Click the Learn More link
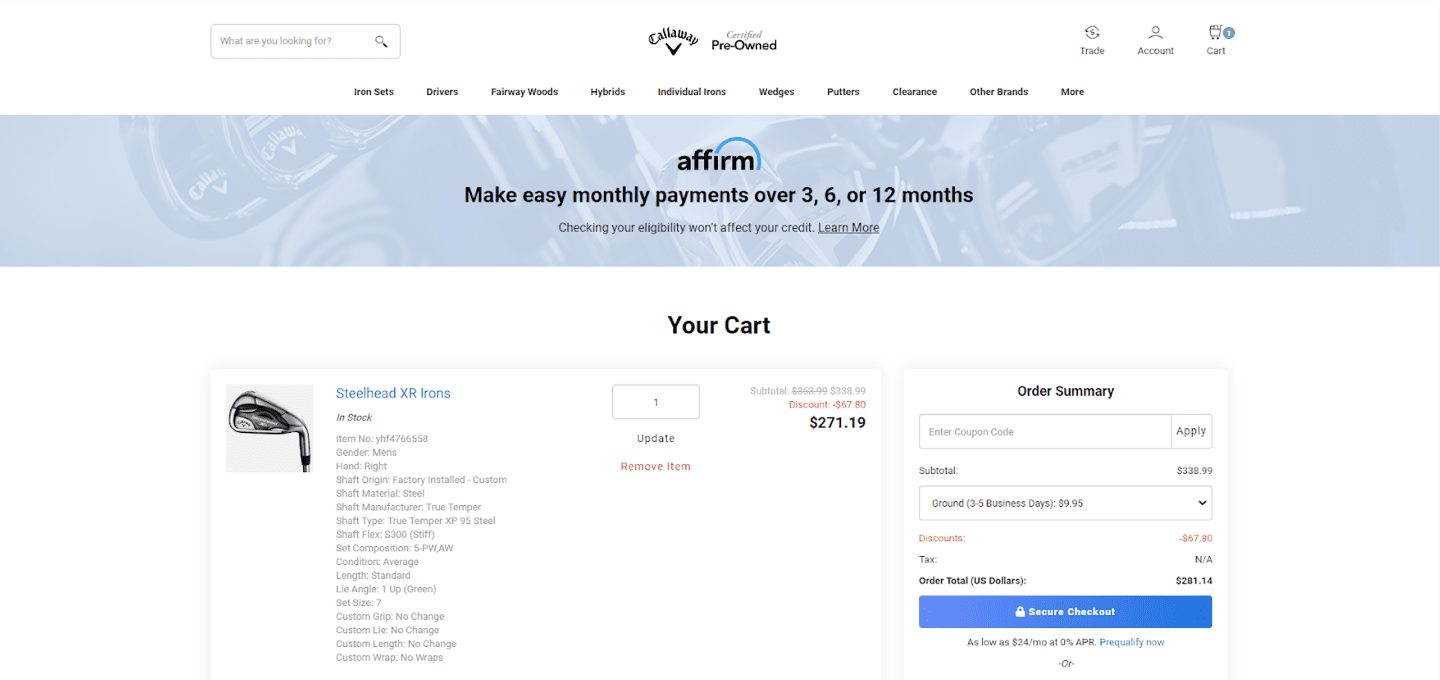This screenshot has height=680, width=1440. click(x=848, y=228)
